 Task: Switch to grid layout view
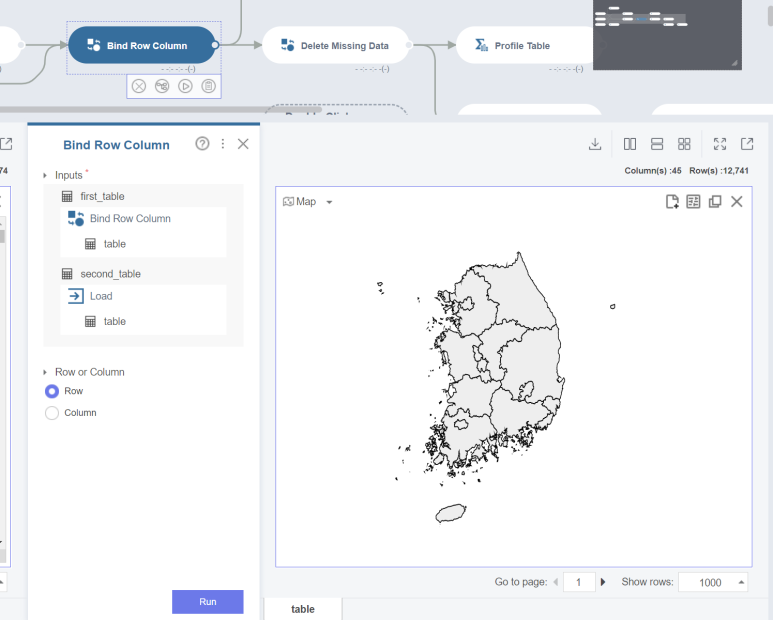(x=684, y=144)
